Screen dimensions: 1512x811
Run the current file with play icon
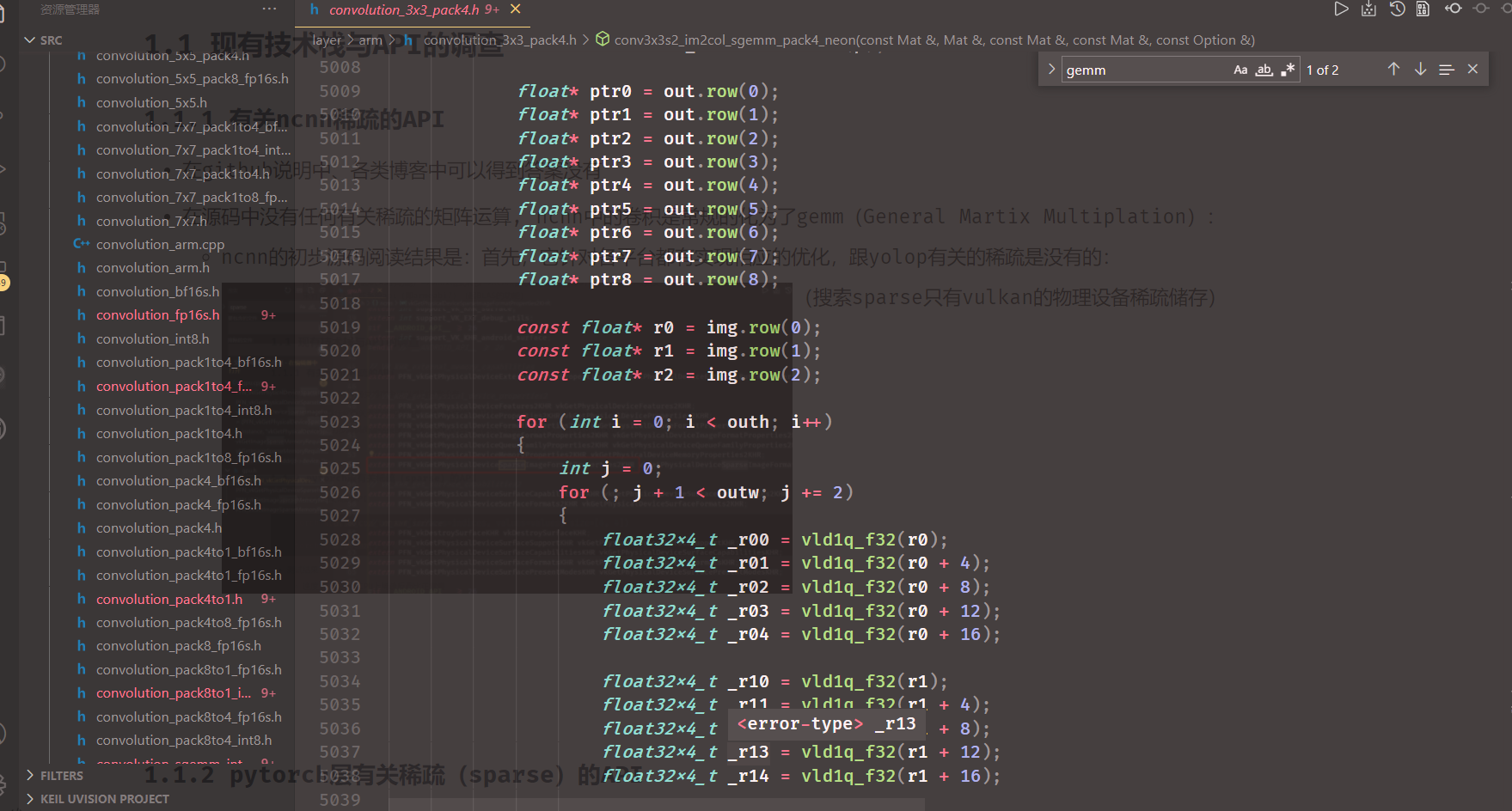tap(1341, 9)
